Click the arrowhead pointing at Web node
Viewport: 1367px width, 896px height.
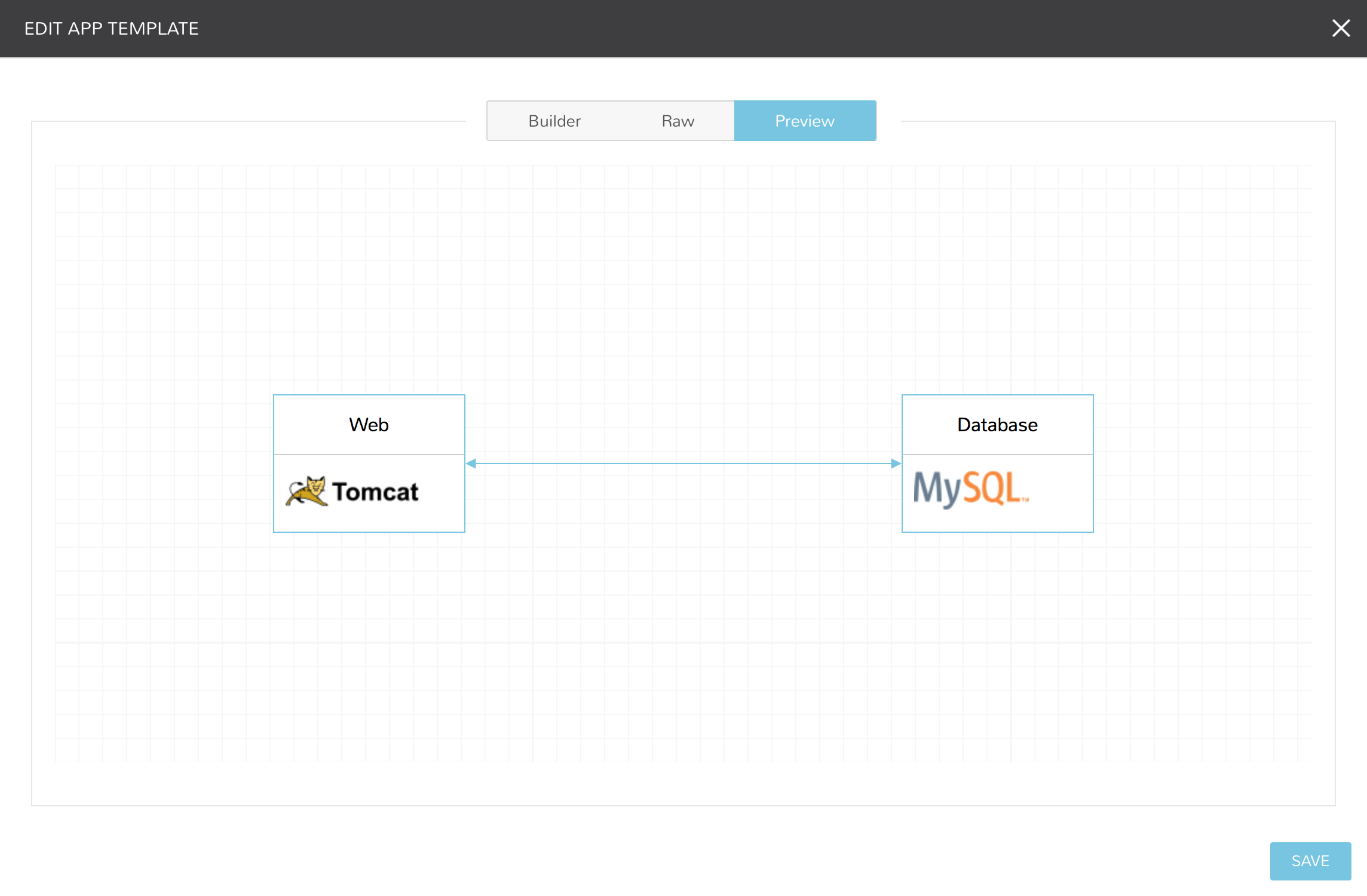471,464
